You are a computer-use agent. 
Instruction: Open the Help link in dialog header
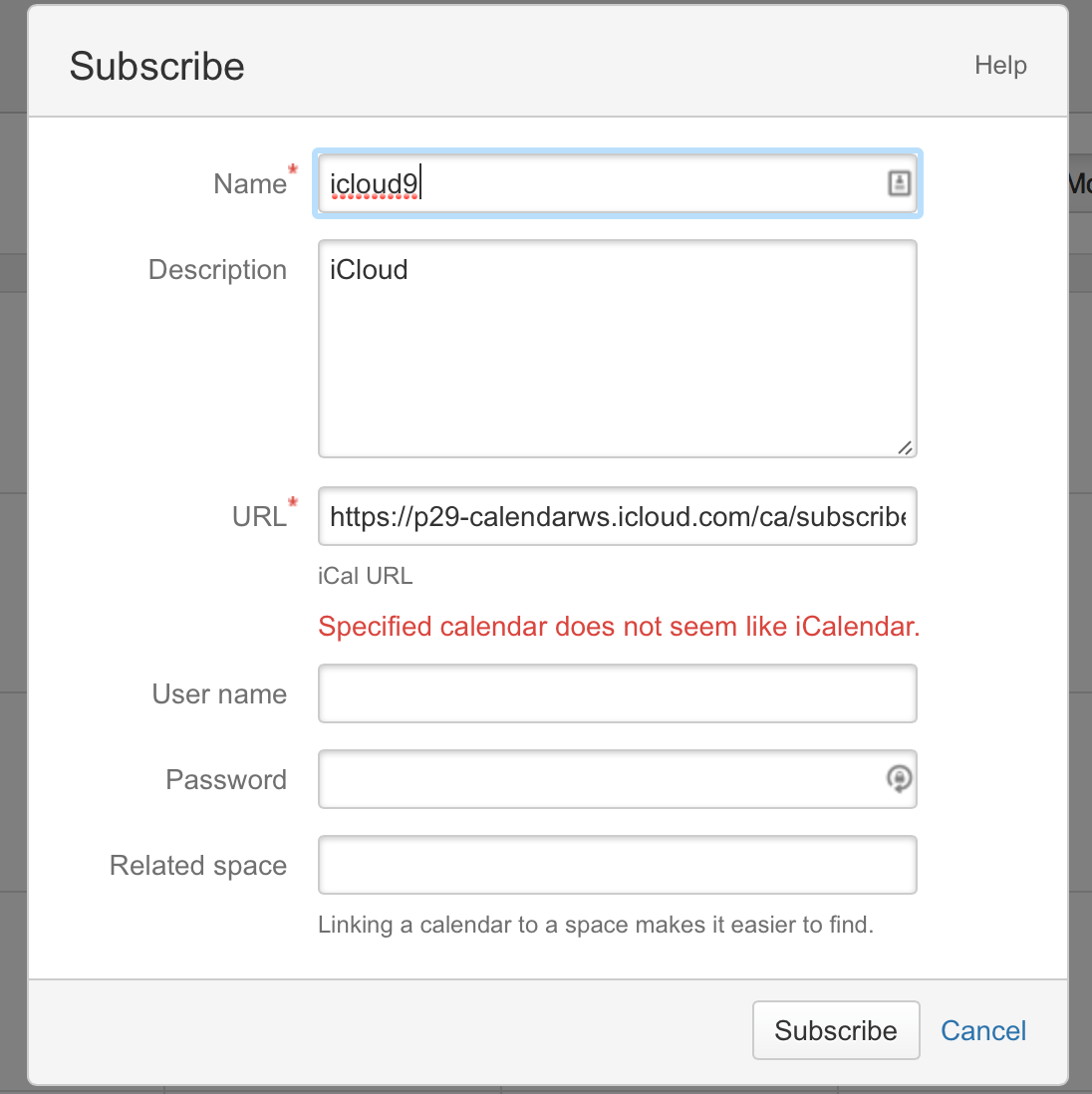[1000, 66]
